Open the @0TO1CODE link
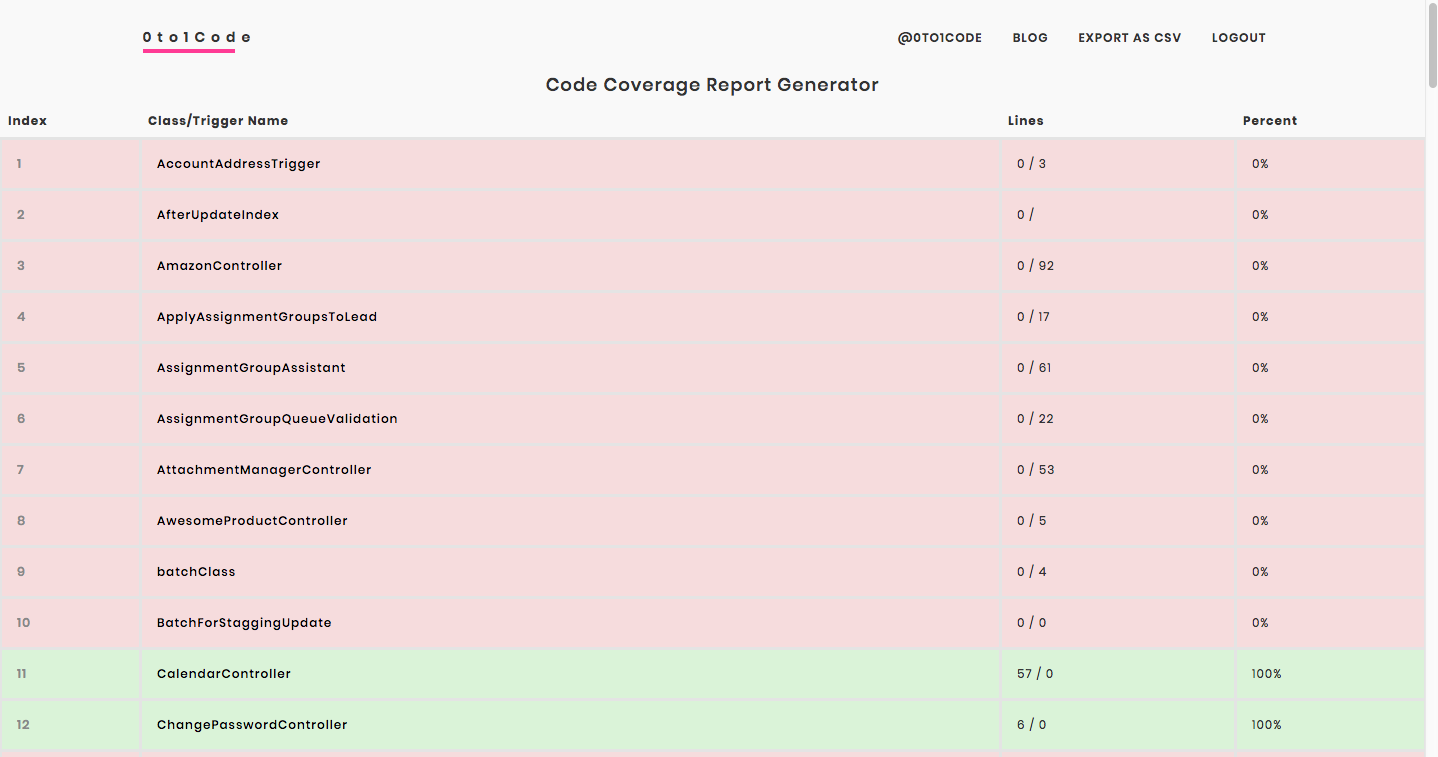The image size is (1438, 757). [939, 38]
